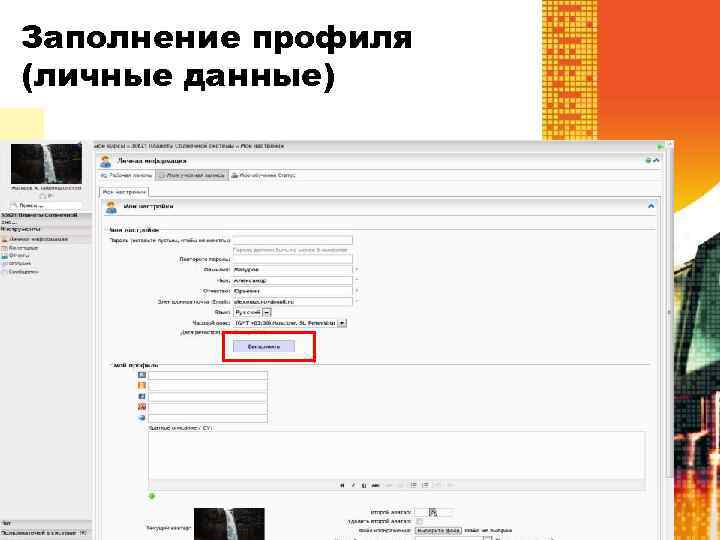Click the last name input field
This screenshot has height=540, width=720.
(x=292, y=270)
